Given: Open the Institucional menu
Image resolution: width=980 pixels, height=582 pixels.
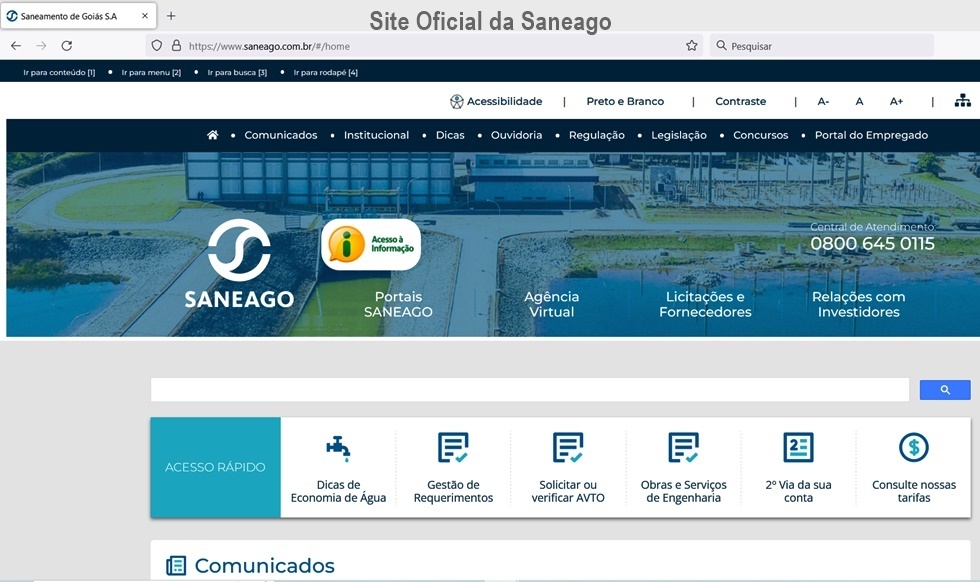Looking at the screenshot, I should 376,135.
